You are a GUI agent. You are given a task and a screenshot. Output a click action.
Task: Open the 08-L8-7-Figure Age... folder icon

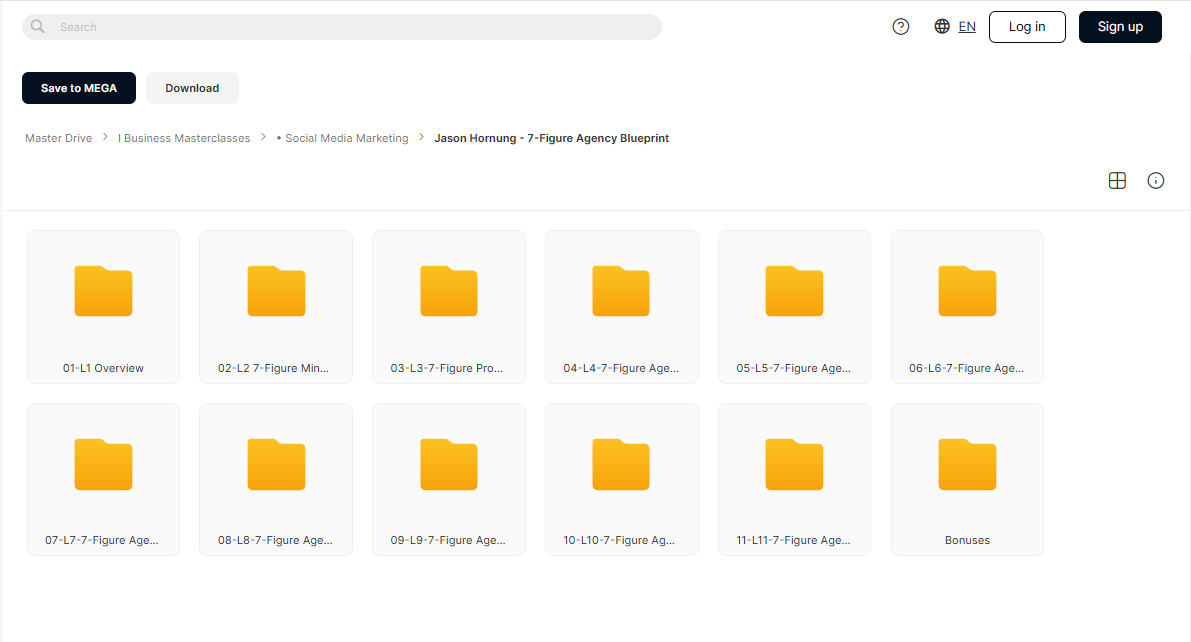(276, 464)
